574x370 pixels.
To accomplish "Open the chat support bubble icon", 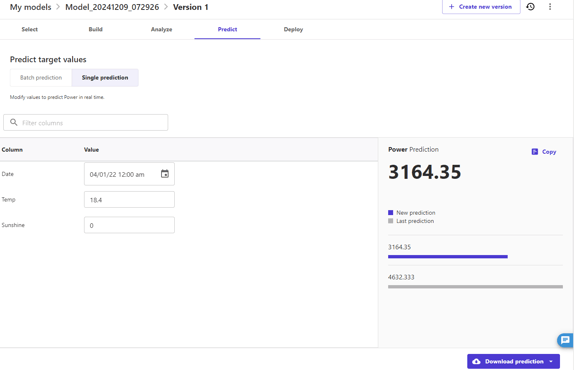I will (565, 340).
